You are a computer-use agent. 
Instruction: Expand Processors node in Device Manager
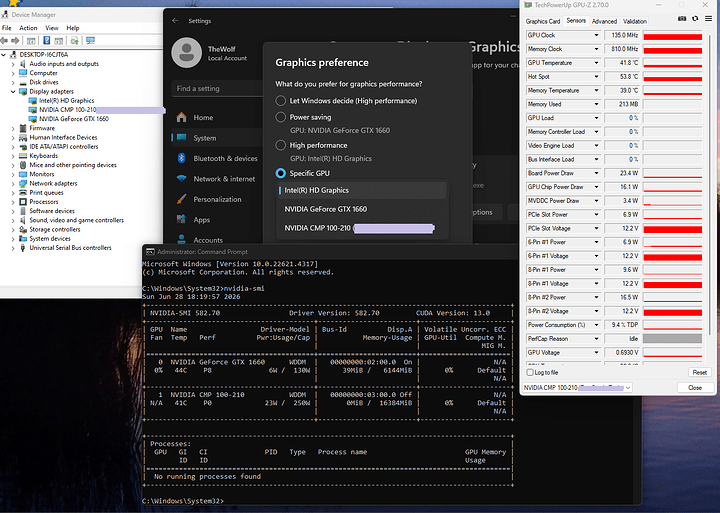[13, 202]
